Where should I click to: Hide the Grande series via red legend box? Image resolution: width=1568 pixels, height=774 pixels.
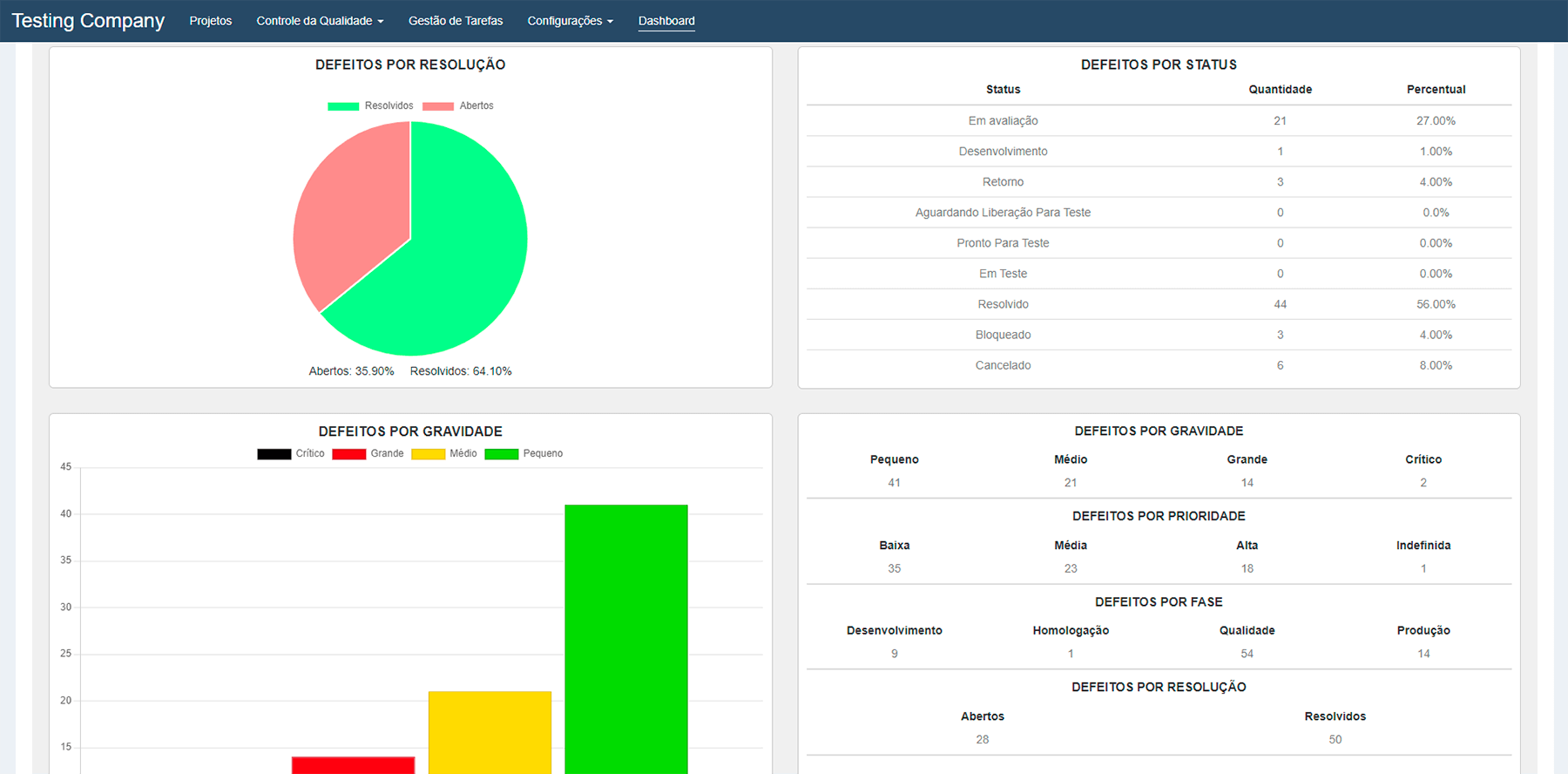pos(348,454)
